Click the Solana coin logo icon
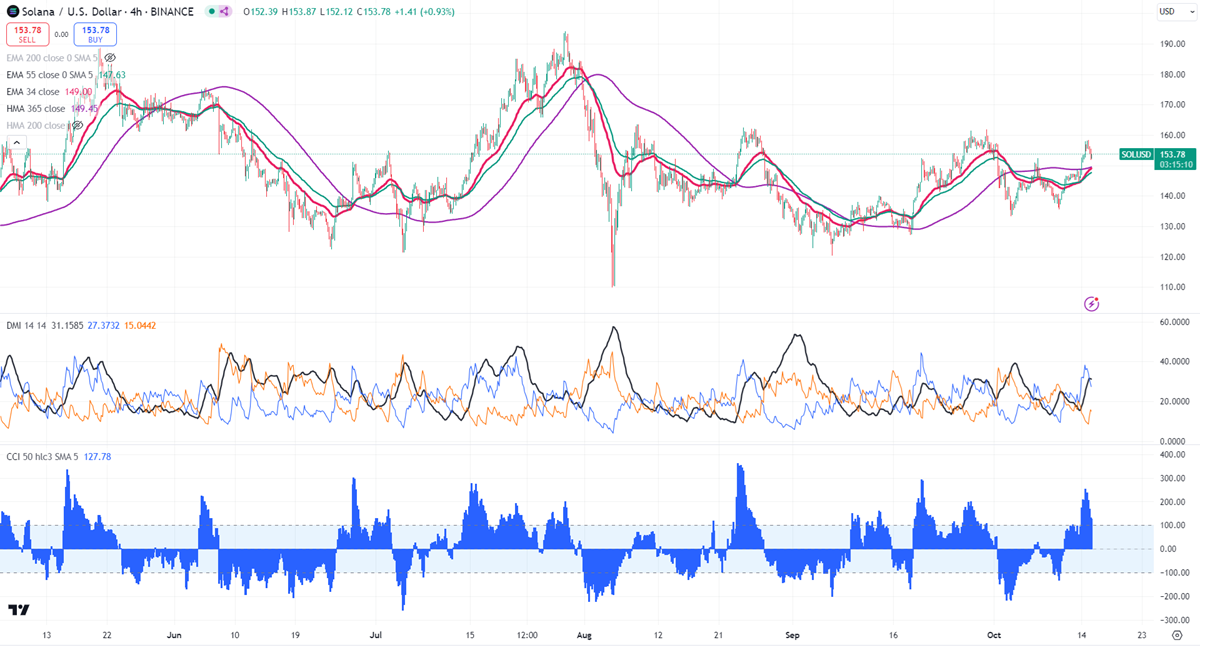This screenshot has width=1210, height=648. coord(12,11)
